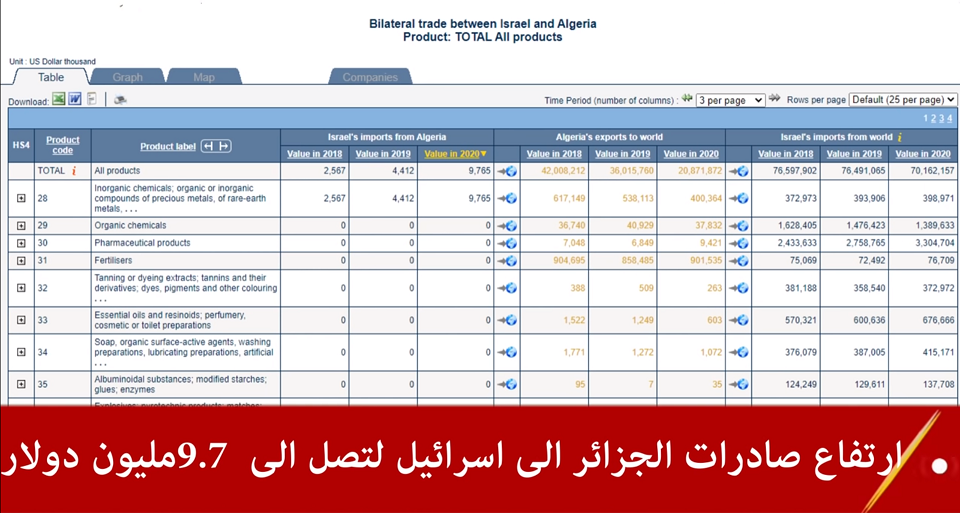The width and height of the screenshot is (960, 513).
Task: Expand product code 31 Fertilisers
Action: [21, 261]
